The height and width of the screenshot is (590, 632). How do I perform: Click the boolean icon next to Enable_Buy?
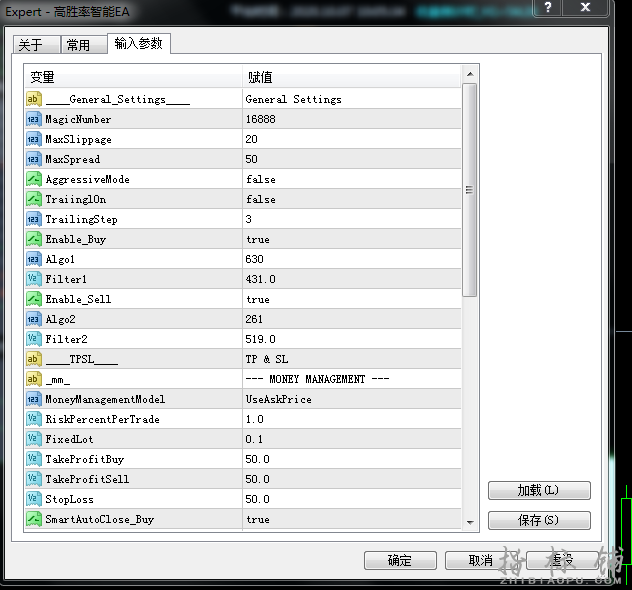34,239
